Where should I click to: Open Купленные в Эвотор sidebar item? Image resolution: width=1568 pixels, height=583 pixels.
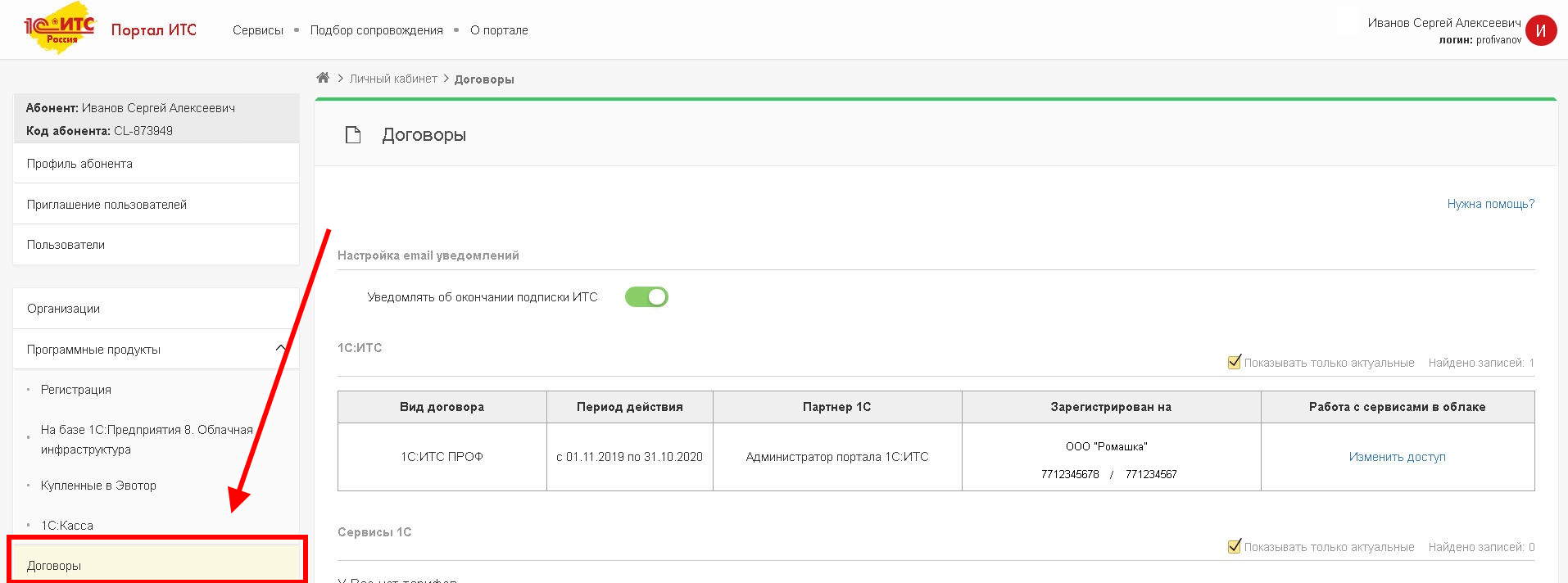pyautogui.click(x=98, y=486)
